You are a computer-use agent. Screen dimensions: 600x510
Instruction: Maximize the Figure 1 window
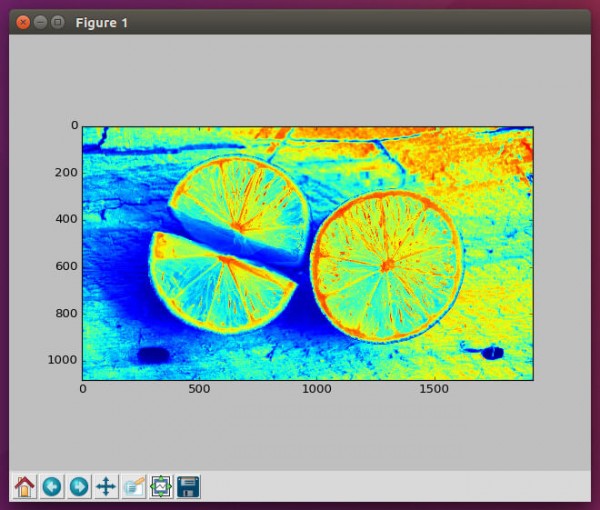(57, 22)
